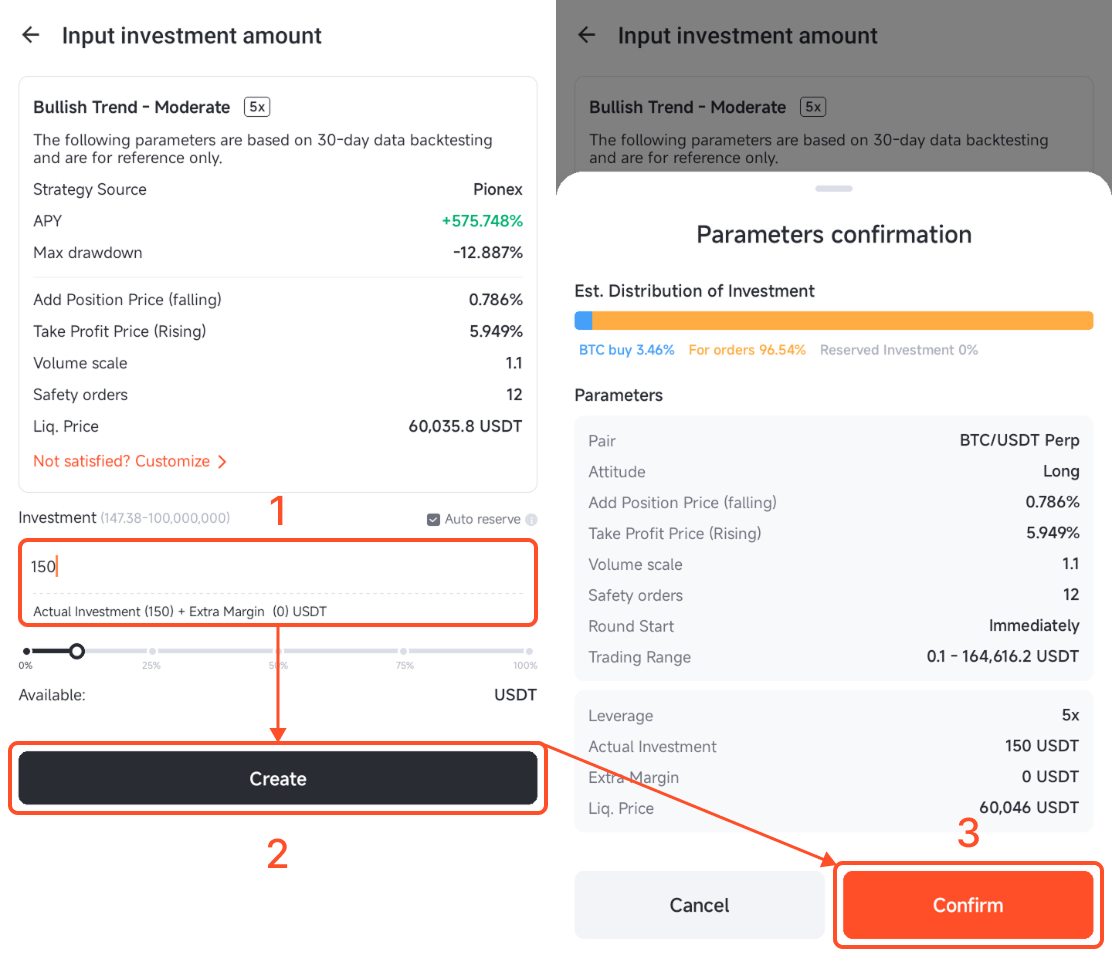Grab the bottom sheet drag handle

pyautogui.click(x=834, y=189)
